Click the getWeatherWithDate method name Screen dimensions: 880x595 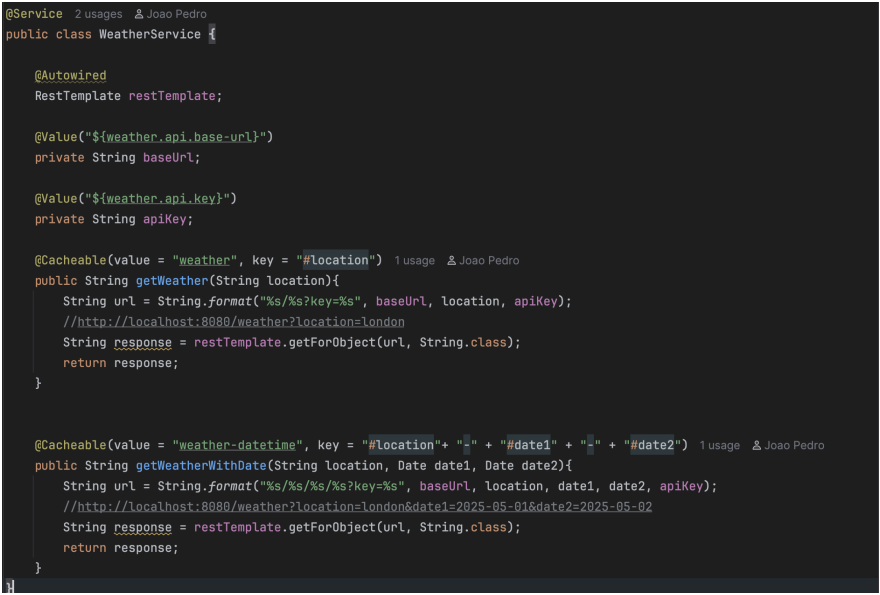(x=201, y=465)
